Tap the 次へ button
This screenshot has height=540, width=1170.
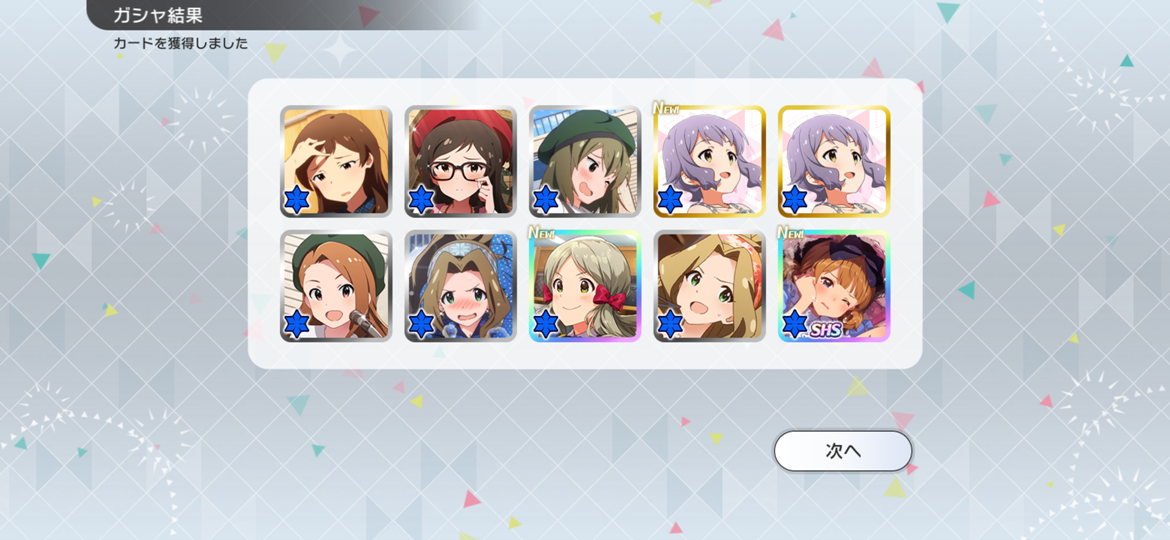tap(842, 451)
